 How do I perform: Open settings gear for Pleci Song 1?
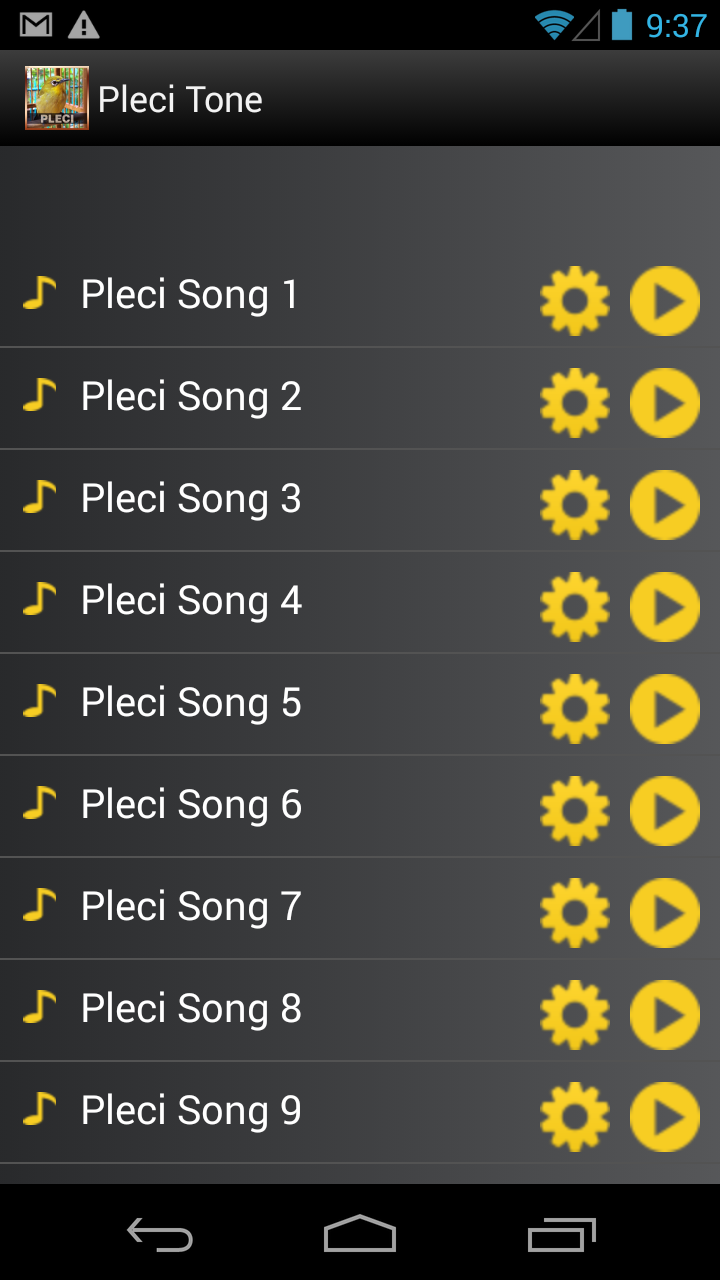click(575, 301)
